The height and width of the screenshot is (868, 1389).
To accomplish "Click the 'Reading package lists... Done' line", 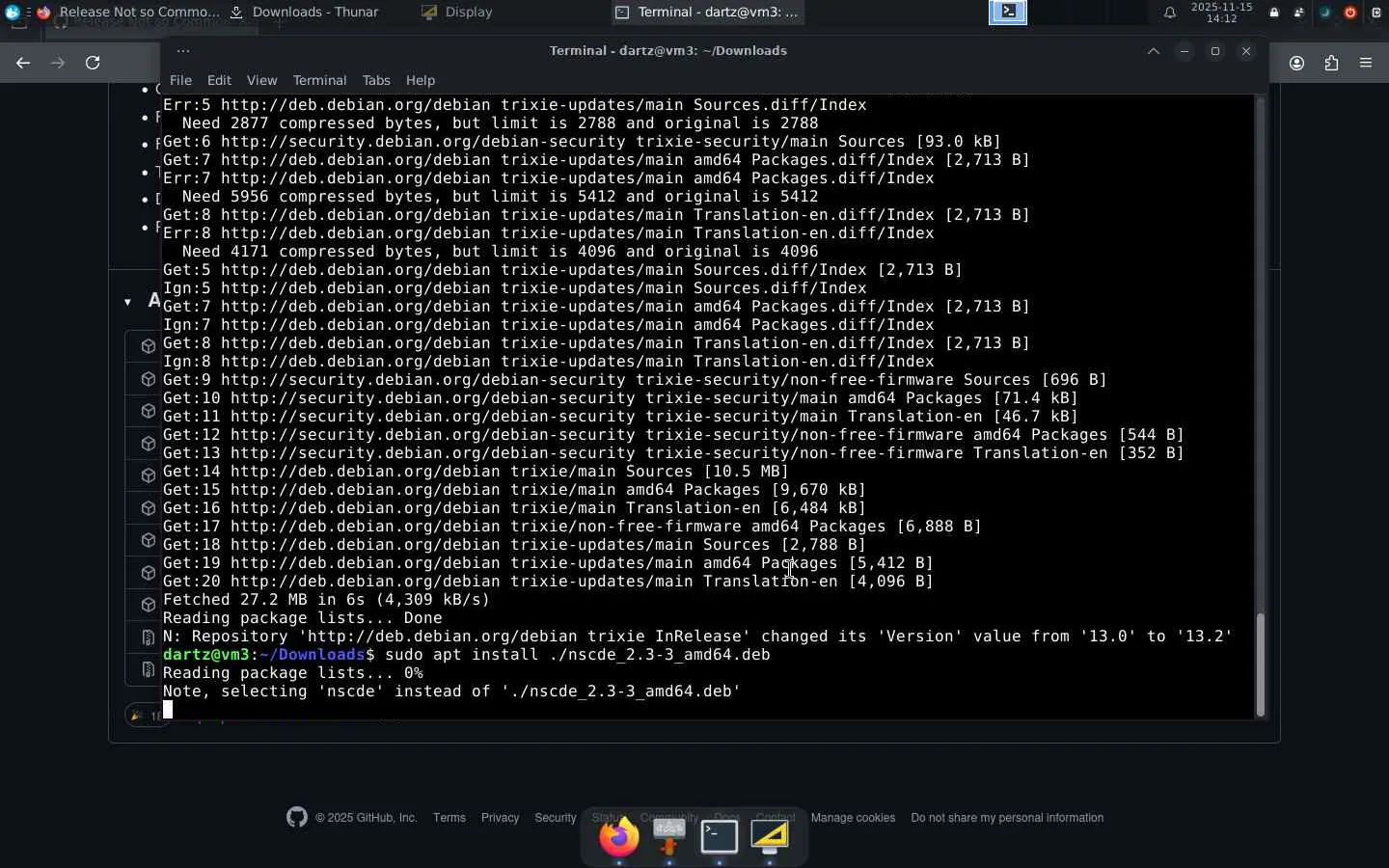I will 303,618.
